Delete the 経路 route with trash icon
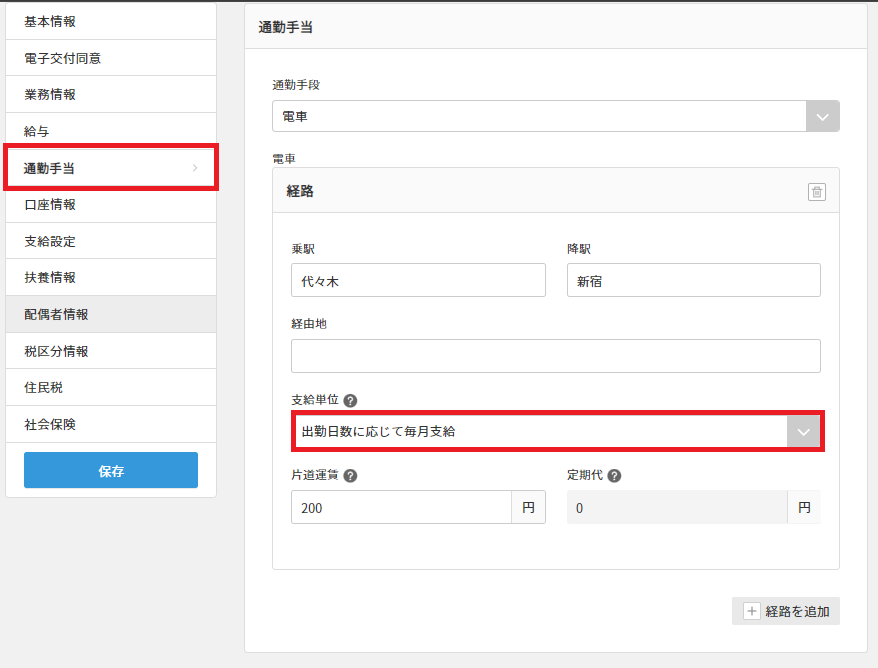The height and width of the screenshot is (668, 878). 816,192
